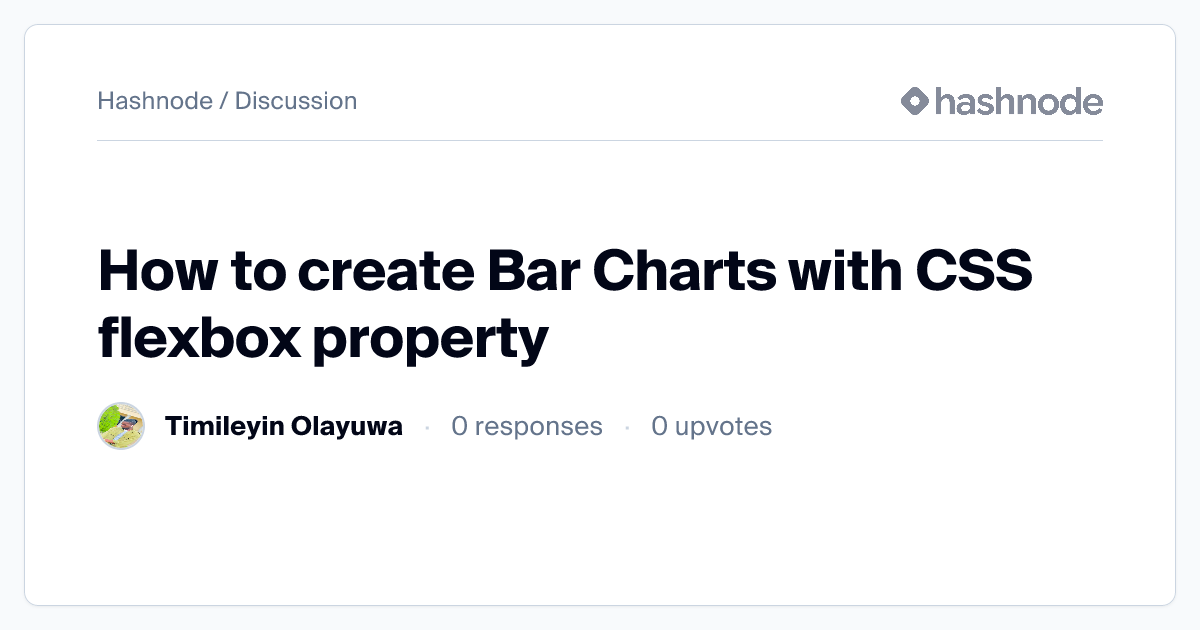Open Timileyin Olayuwa's round avatar picture
This screenshot has width=1200, height=630.
pyautogui.click(x=121, y=426)
